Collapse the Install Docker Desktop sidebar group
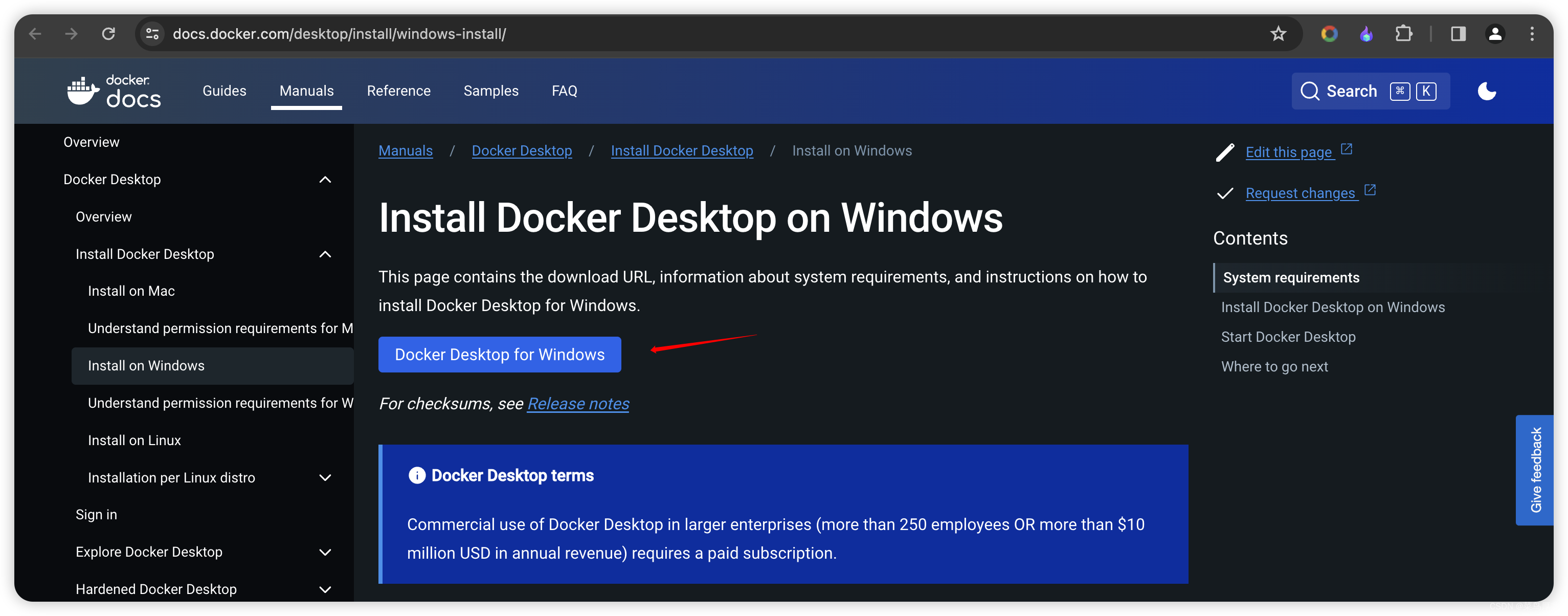Screen dimensions: 1568x616 [x=325, y=254]
